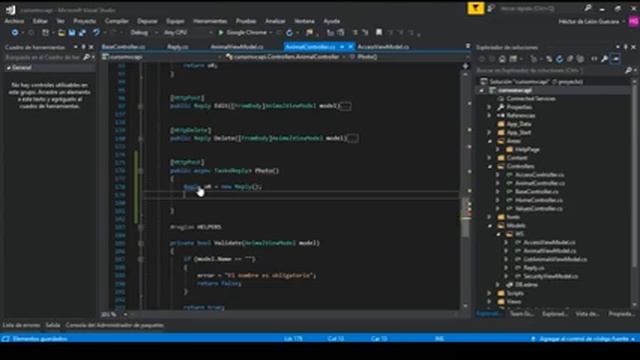Collapse the Models folder
640x360 pixels.
click(489, 225)
